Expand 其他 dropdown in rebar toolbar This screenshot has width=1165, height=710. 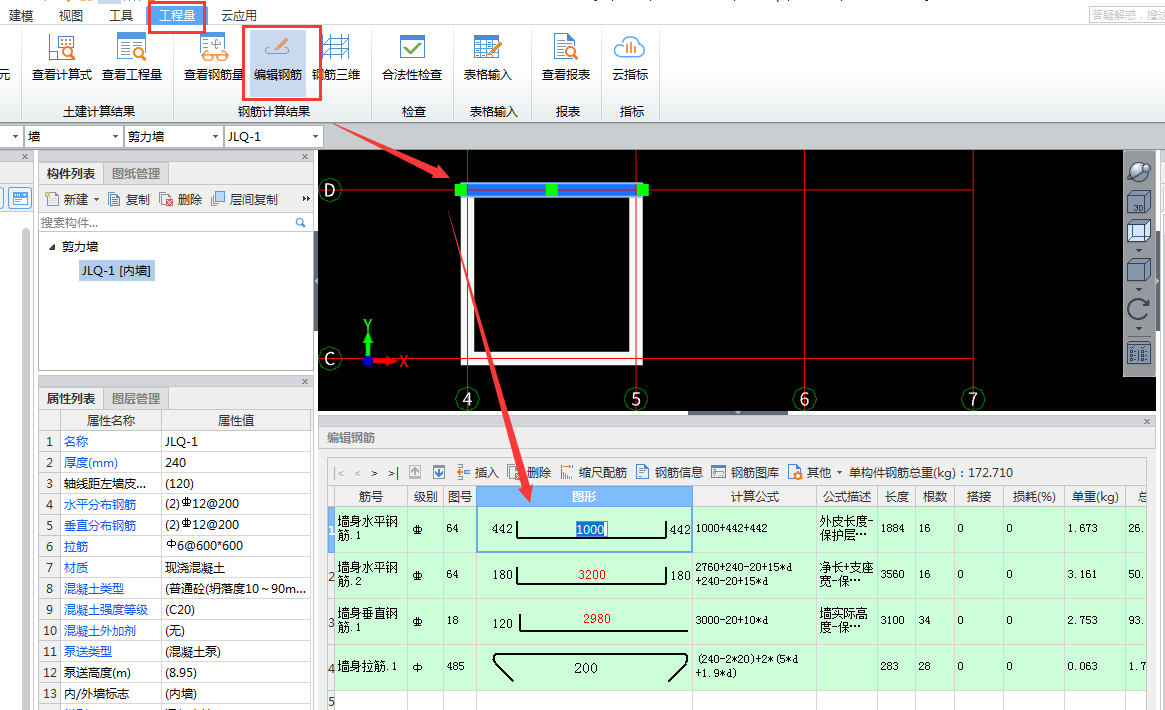(x=840, y=473)
